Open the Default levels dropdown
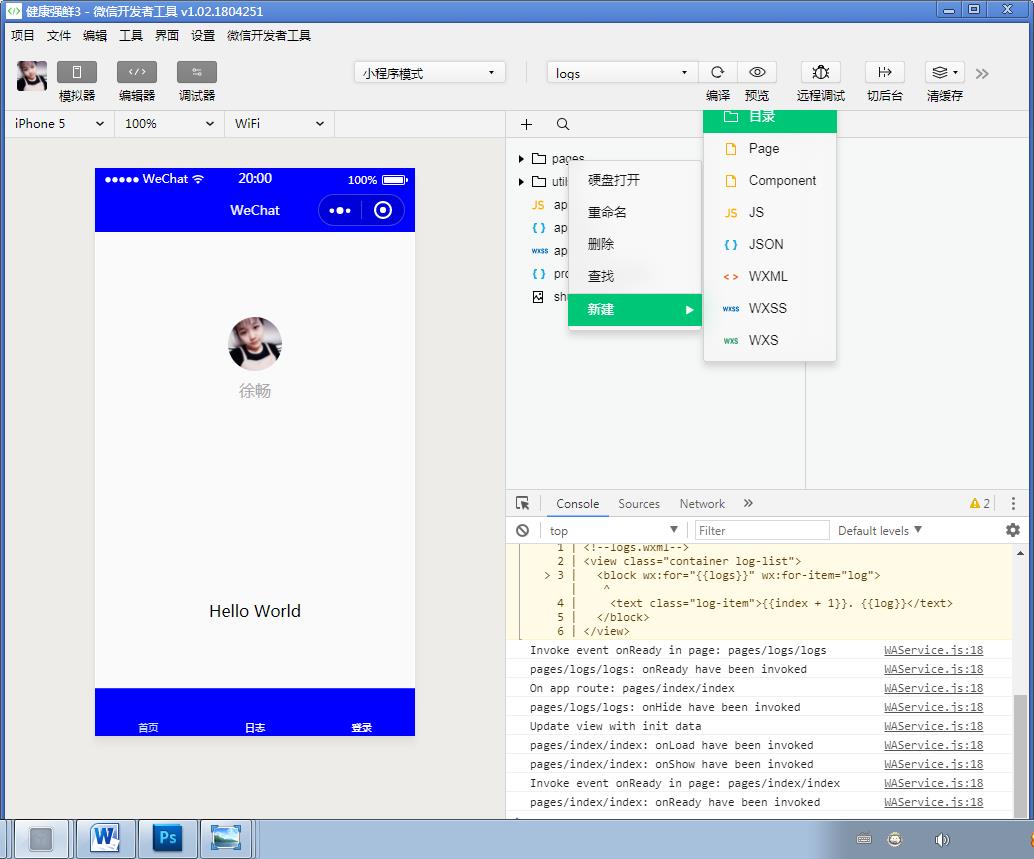The width and height of the screenshot is (1034, 859). (880, 530)
